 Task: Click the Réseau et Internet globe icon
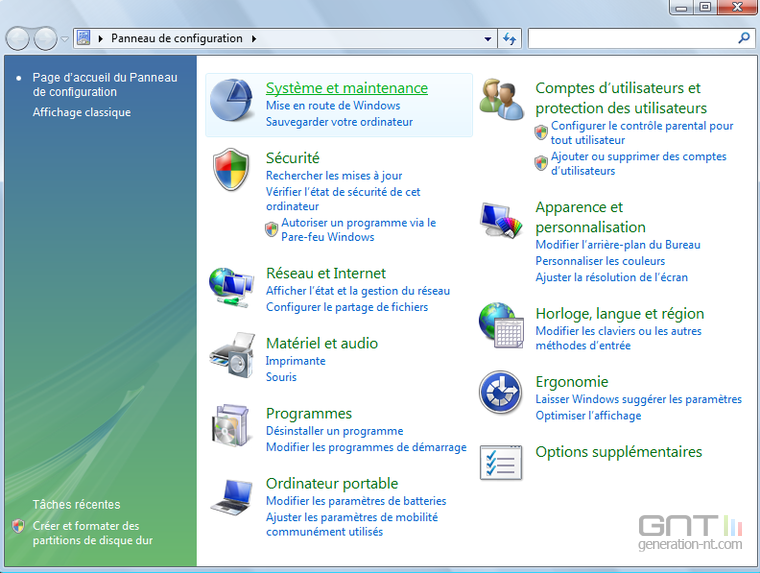(231, 287)
